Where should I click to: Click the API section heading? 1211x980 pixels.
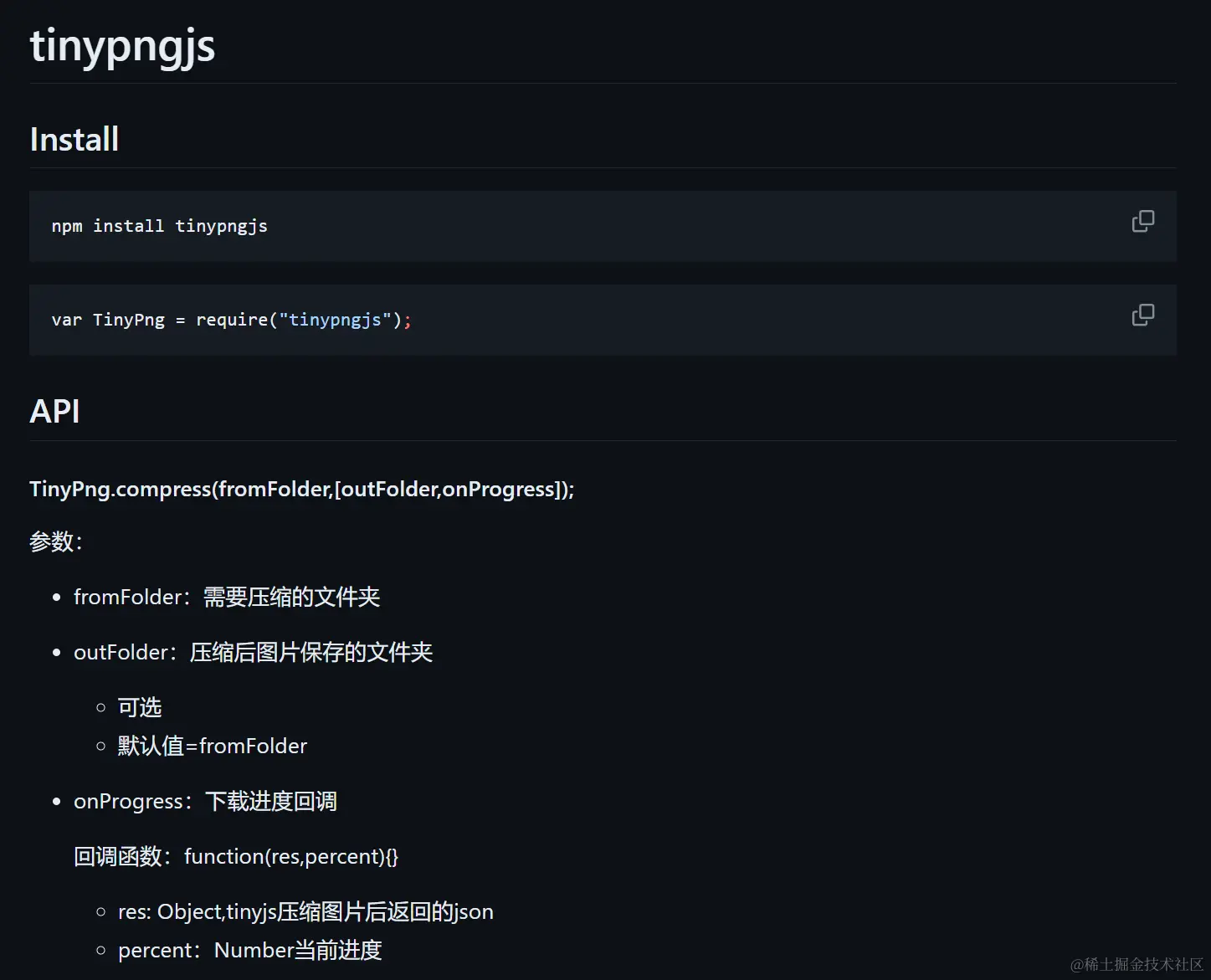(x=54, y=411)
